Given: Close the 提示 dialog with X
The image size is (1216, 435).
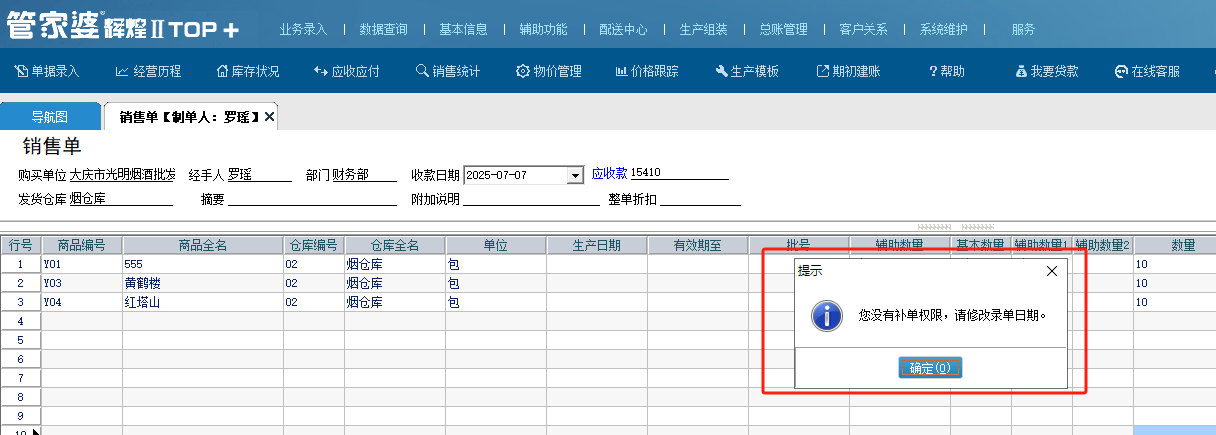Looking at the screenshot, I should click(1051, 271).
